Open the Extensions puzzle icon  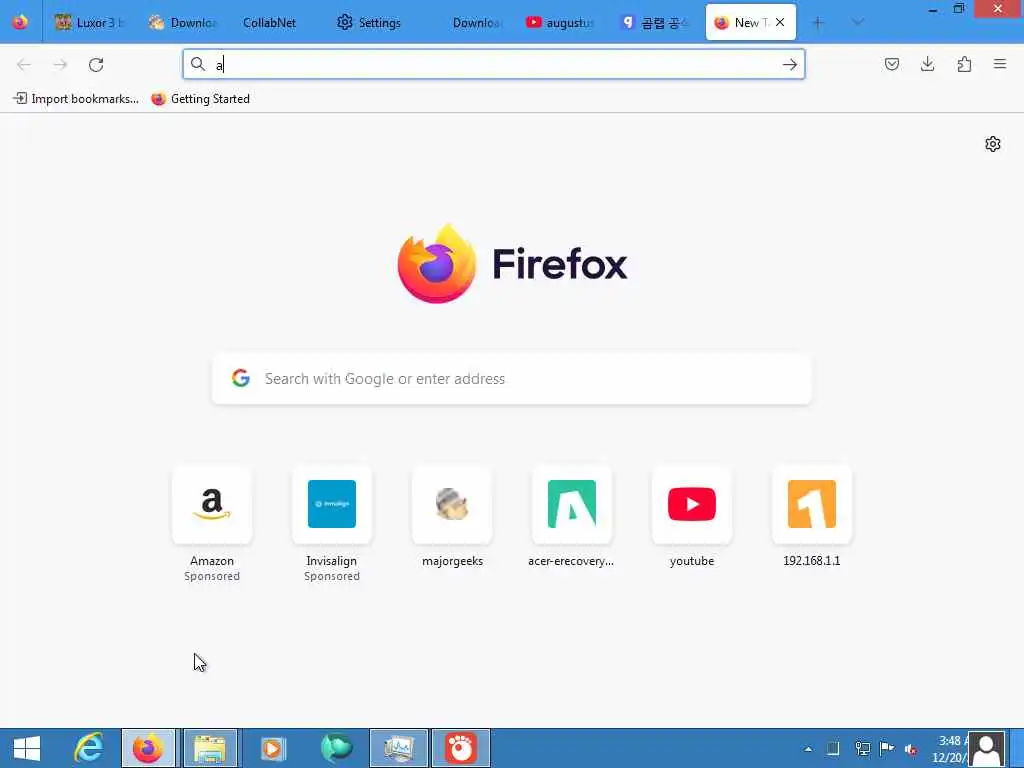tap(964, 64)
